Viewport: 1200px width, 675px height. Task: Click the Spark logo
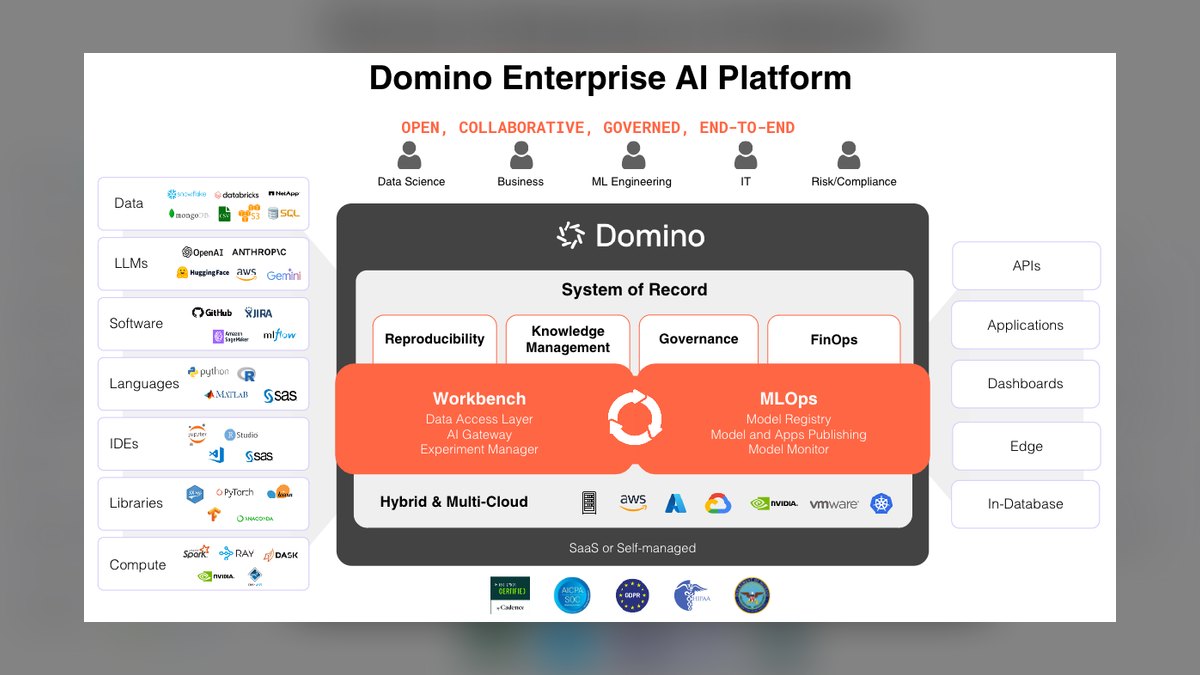196,552
